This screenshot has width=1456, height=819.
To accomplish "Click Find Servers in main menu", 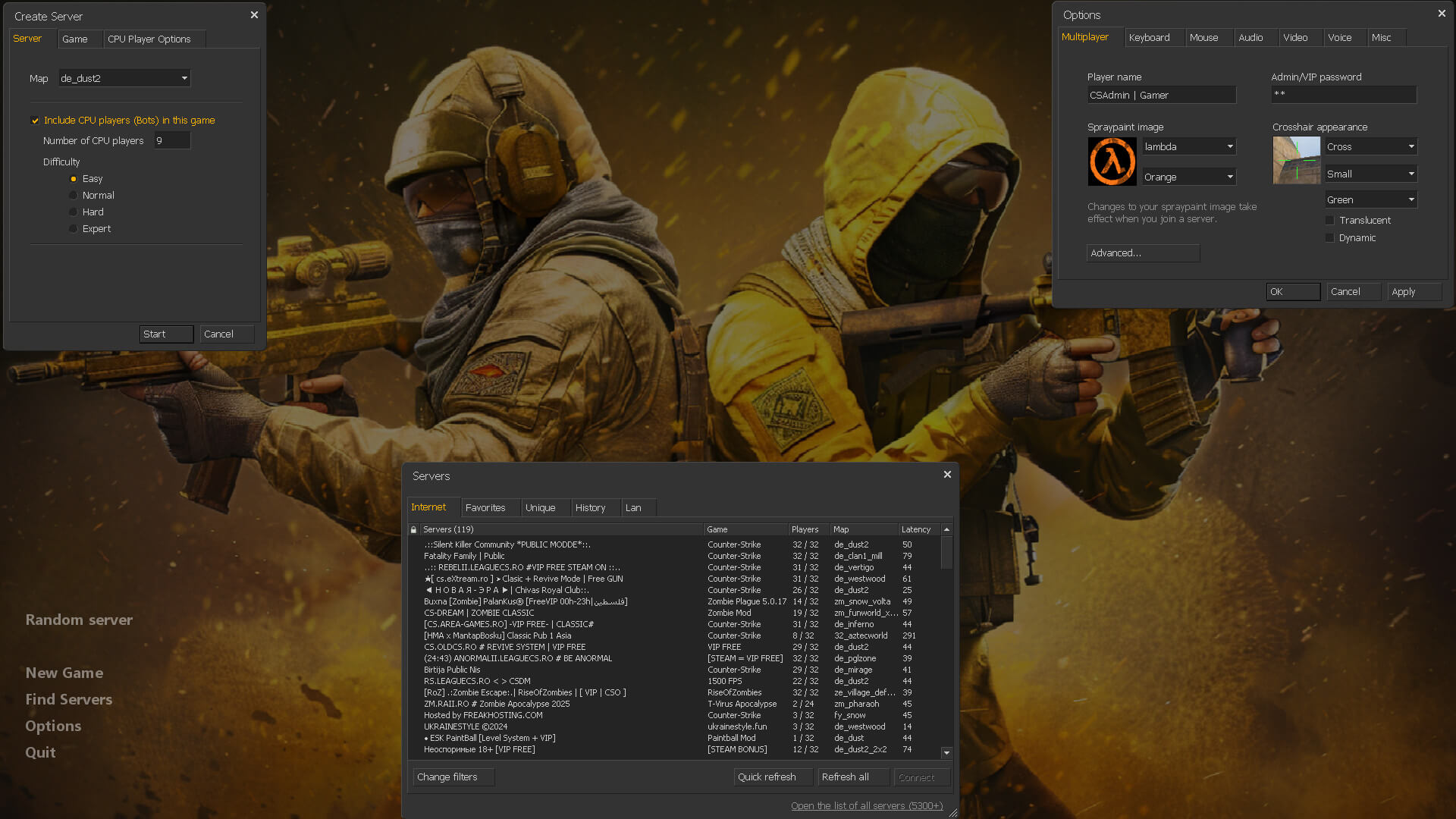I will coord(69,699).
